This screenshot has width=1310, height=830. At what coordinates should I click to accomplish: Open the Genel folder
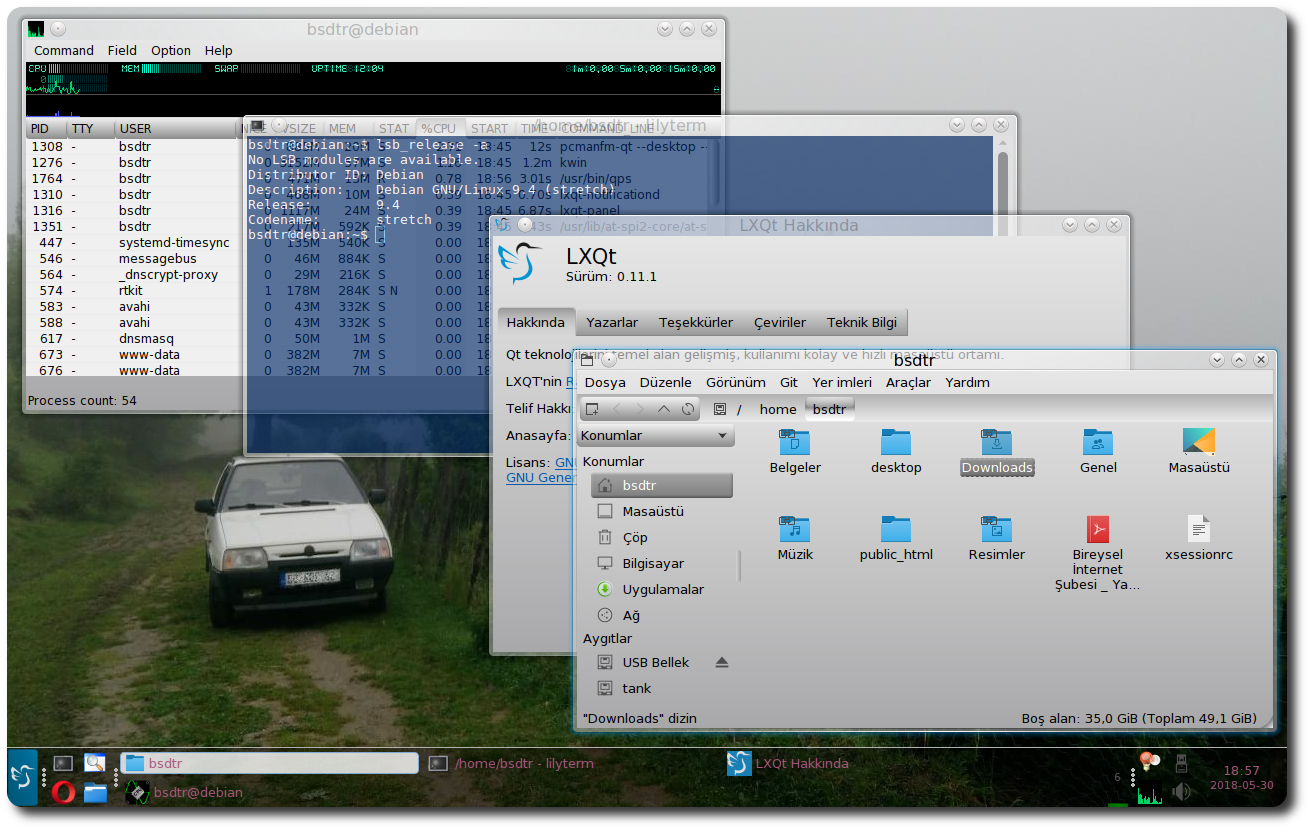click(1098, 451)
